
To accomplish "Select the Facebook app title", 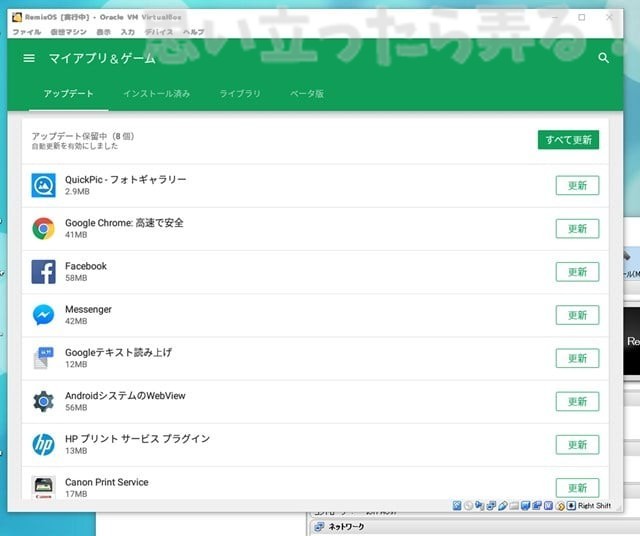I will pos(86,266).
